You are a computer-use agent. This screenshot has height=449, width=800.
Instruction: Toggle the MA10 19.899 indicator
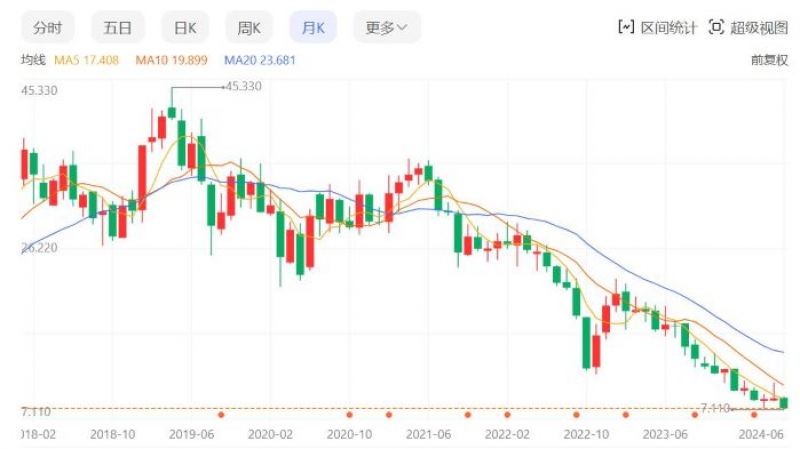point(171,60)
